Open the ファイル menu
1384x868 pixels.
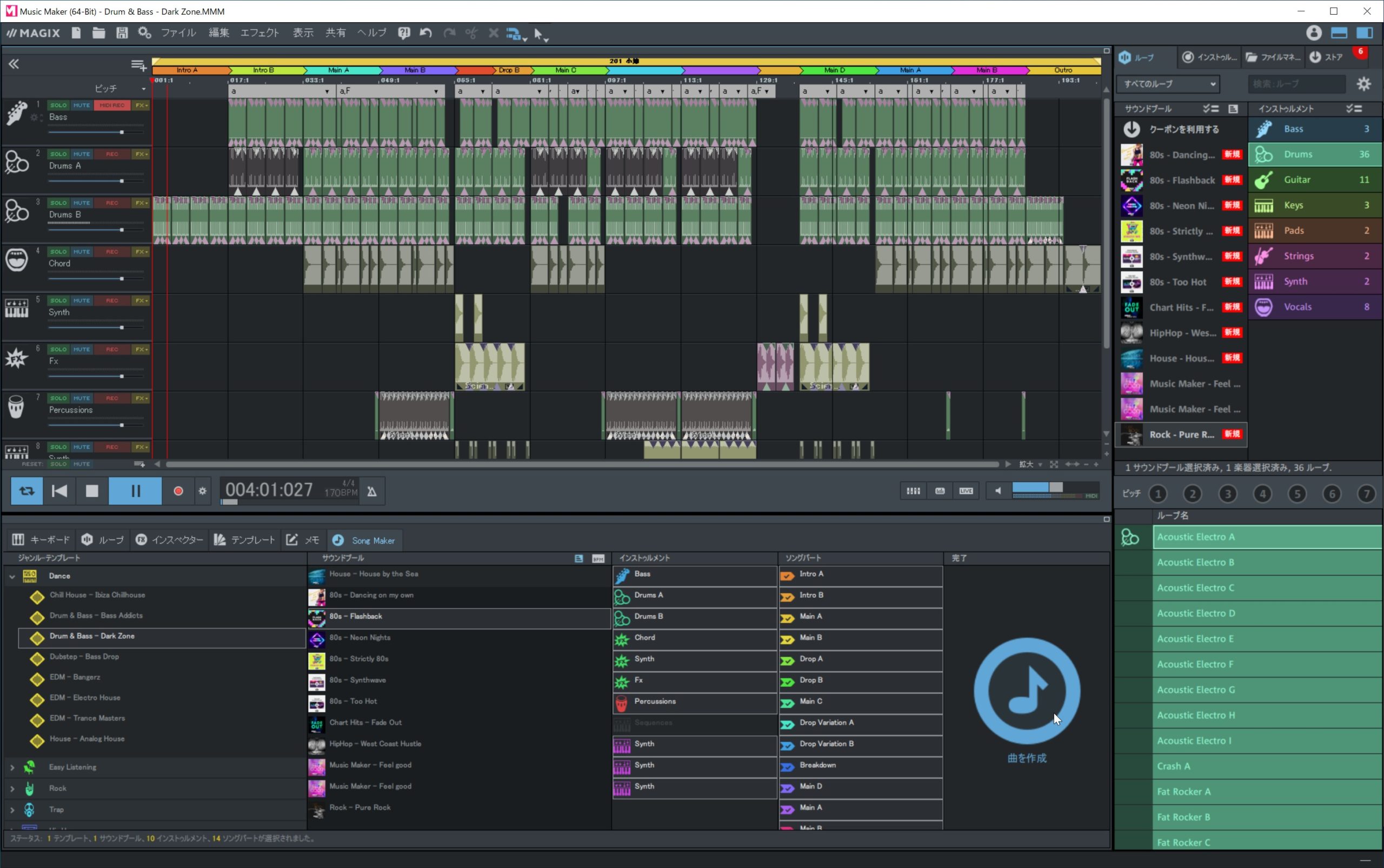coord(178,33)
